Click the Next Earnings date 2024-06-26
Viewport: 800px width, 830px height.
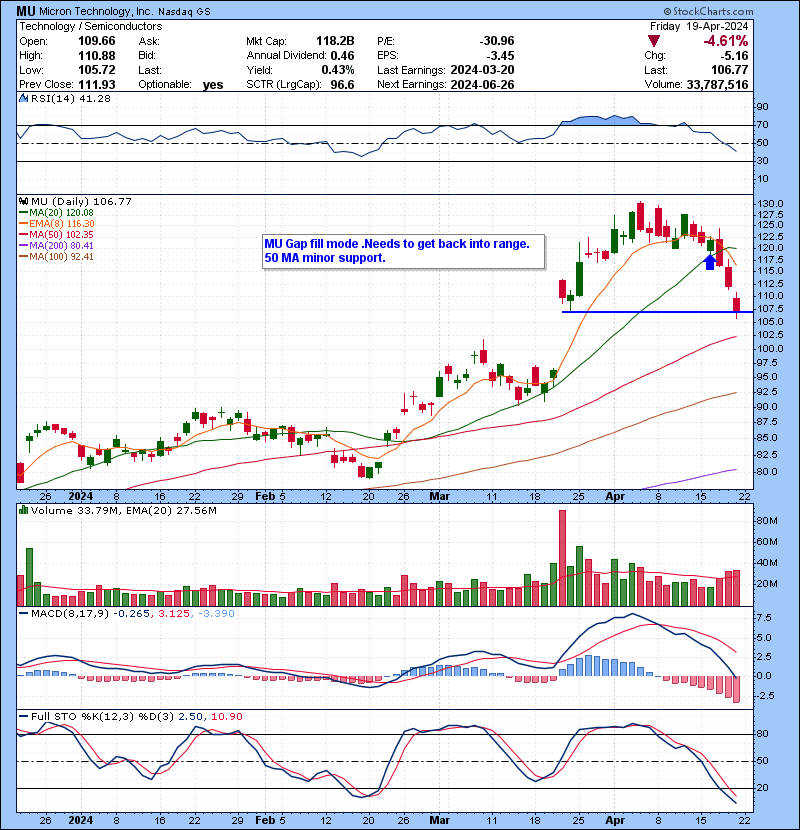tap(482, 84)
